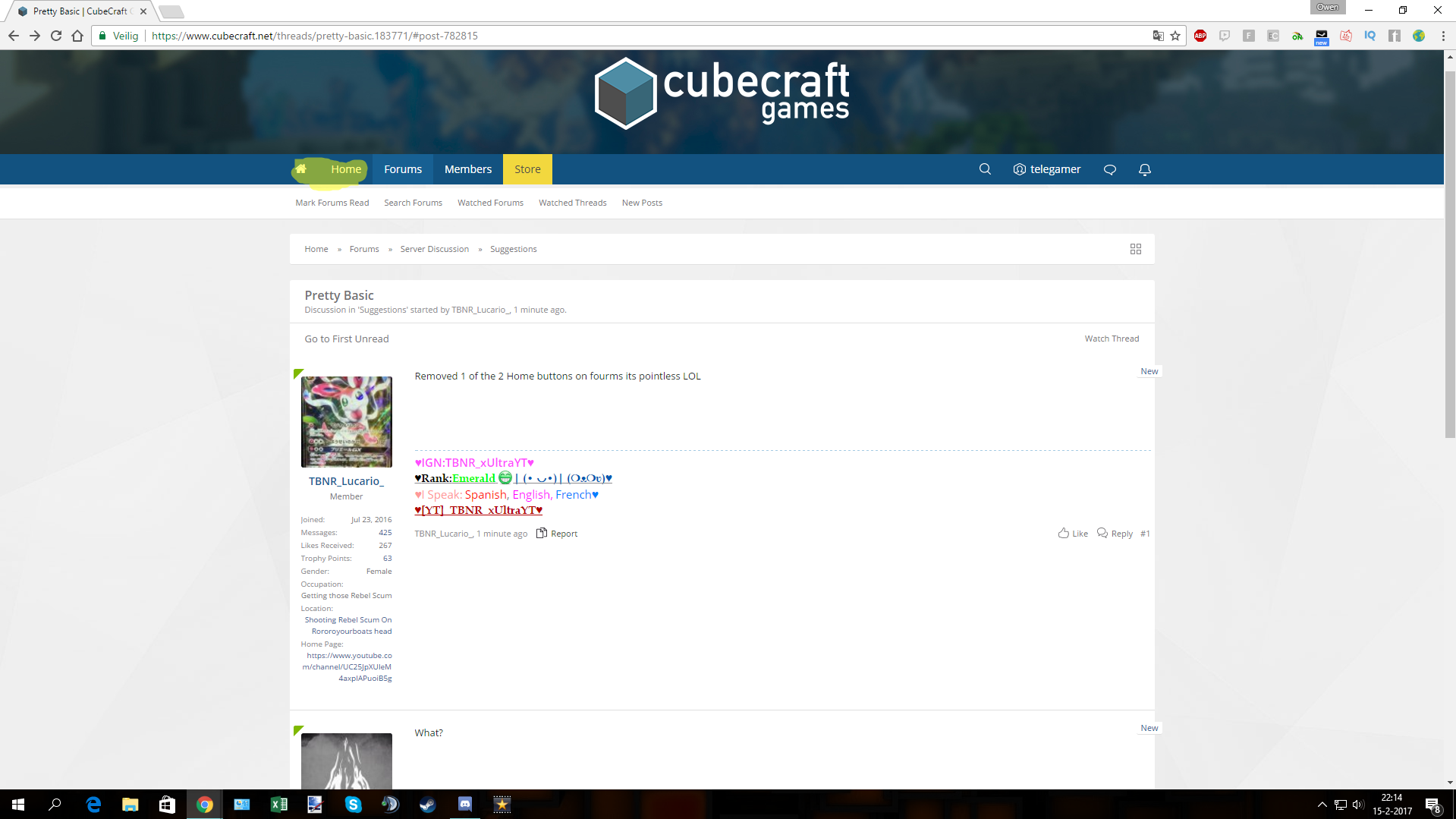
Task: Click the grid icon in the breadcrumb bar
Action: pos(1136,249)
